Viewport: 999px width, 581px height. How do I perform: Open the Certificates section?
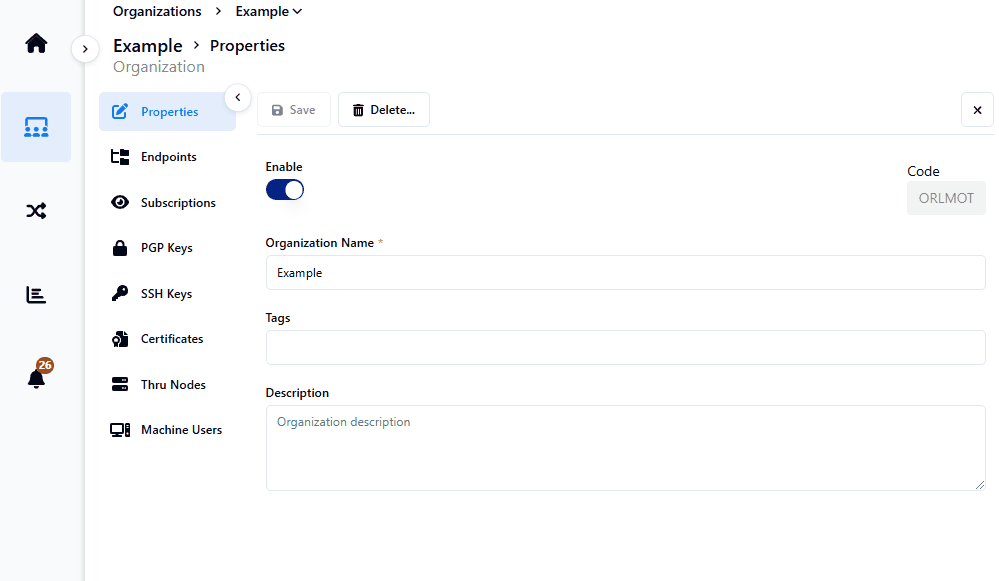[x=171, y=339]
